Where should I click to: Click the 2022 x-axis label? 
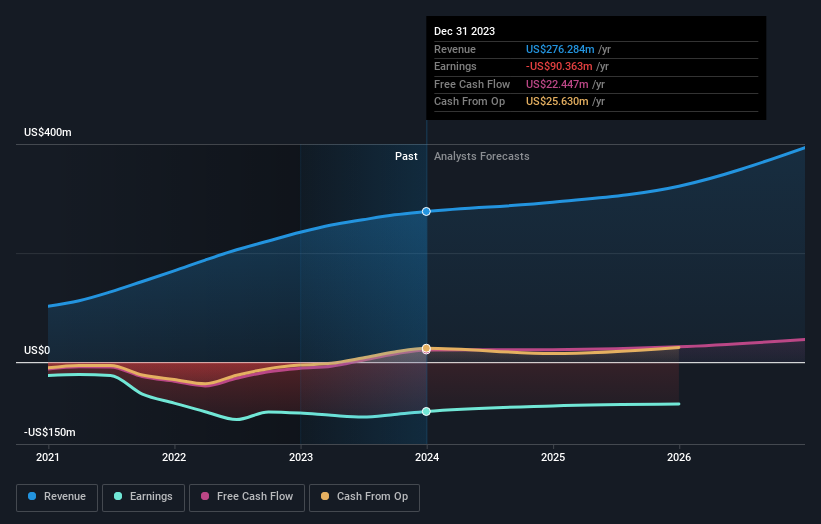(174, 458)
